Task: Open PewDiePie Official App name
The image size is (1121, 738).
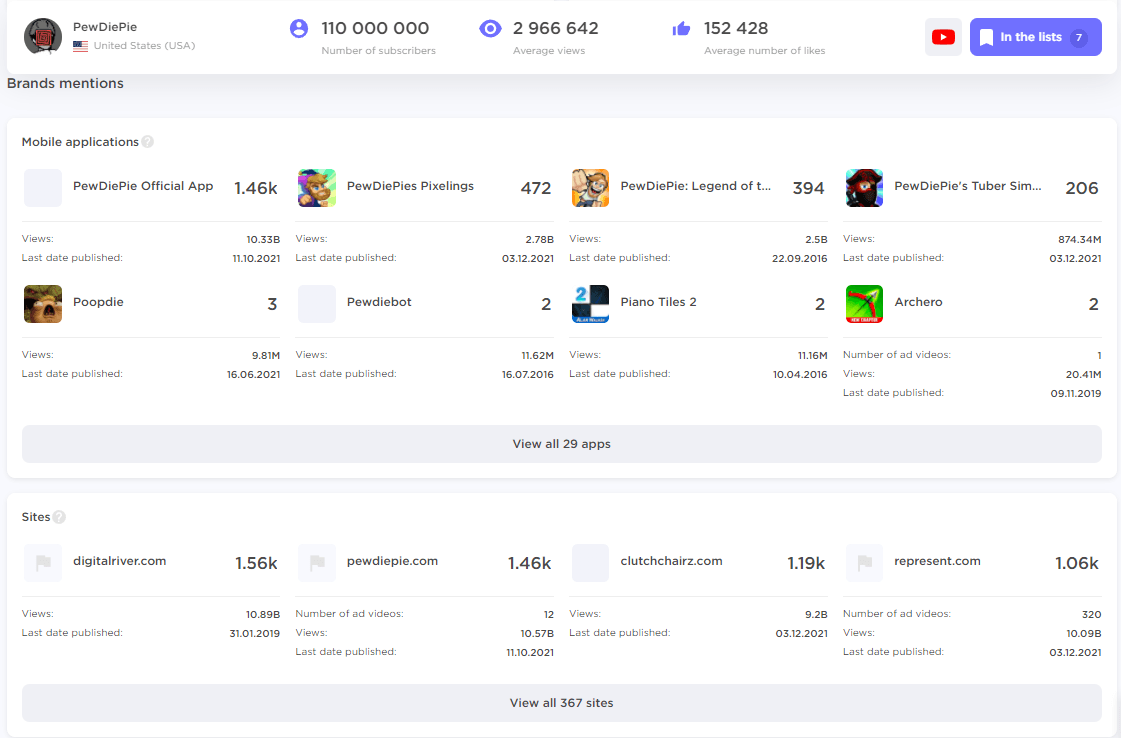Action: 143,186
